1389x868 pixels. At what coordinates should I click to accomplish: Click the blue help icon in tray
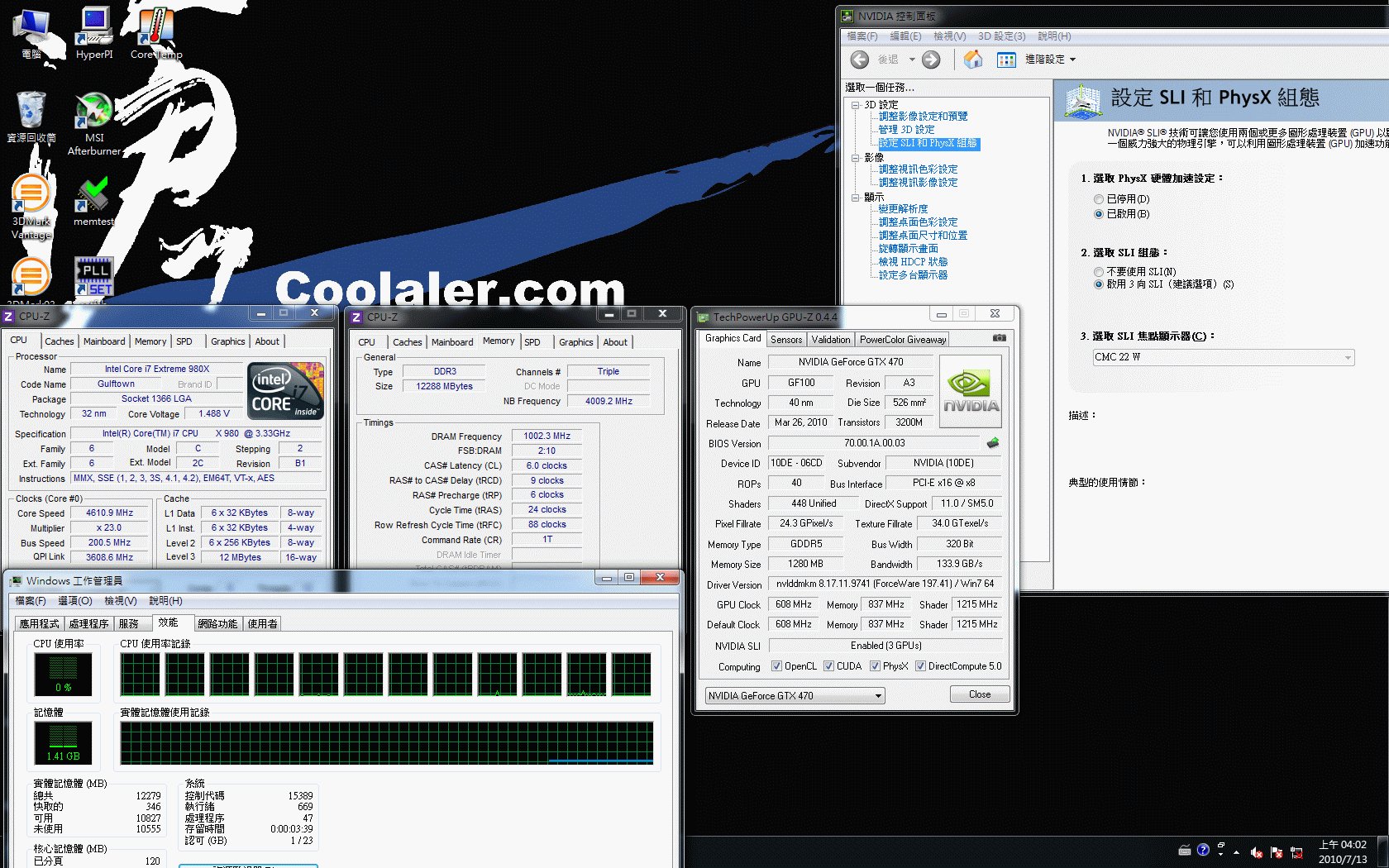point(1203,850)
